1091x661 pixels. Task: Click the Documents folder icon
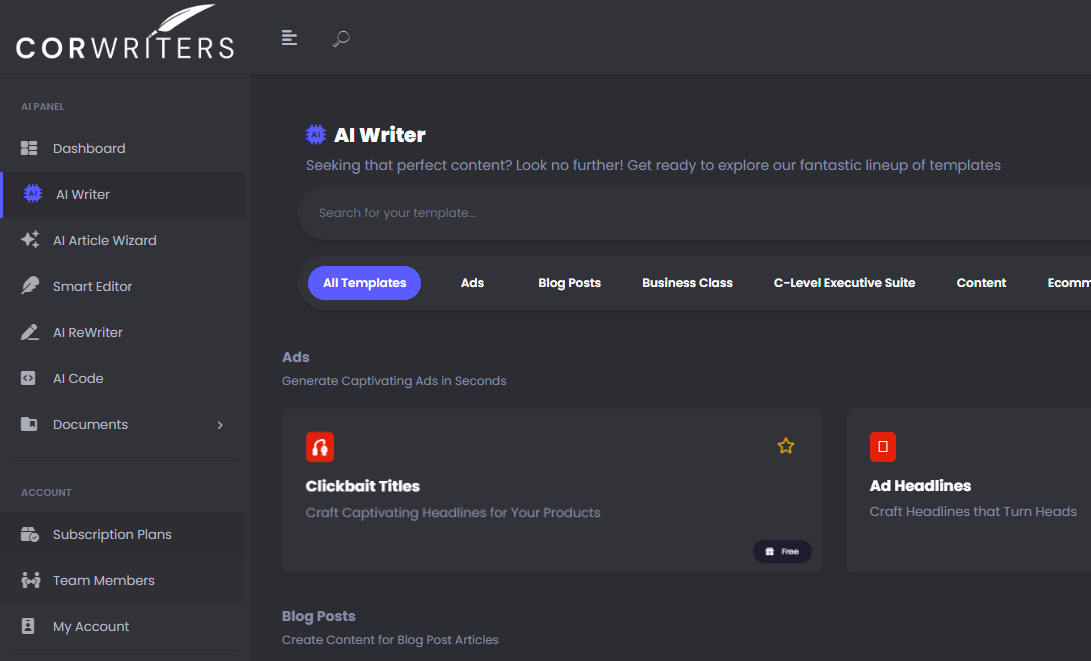pos(29,424)
